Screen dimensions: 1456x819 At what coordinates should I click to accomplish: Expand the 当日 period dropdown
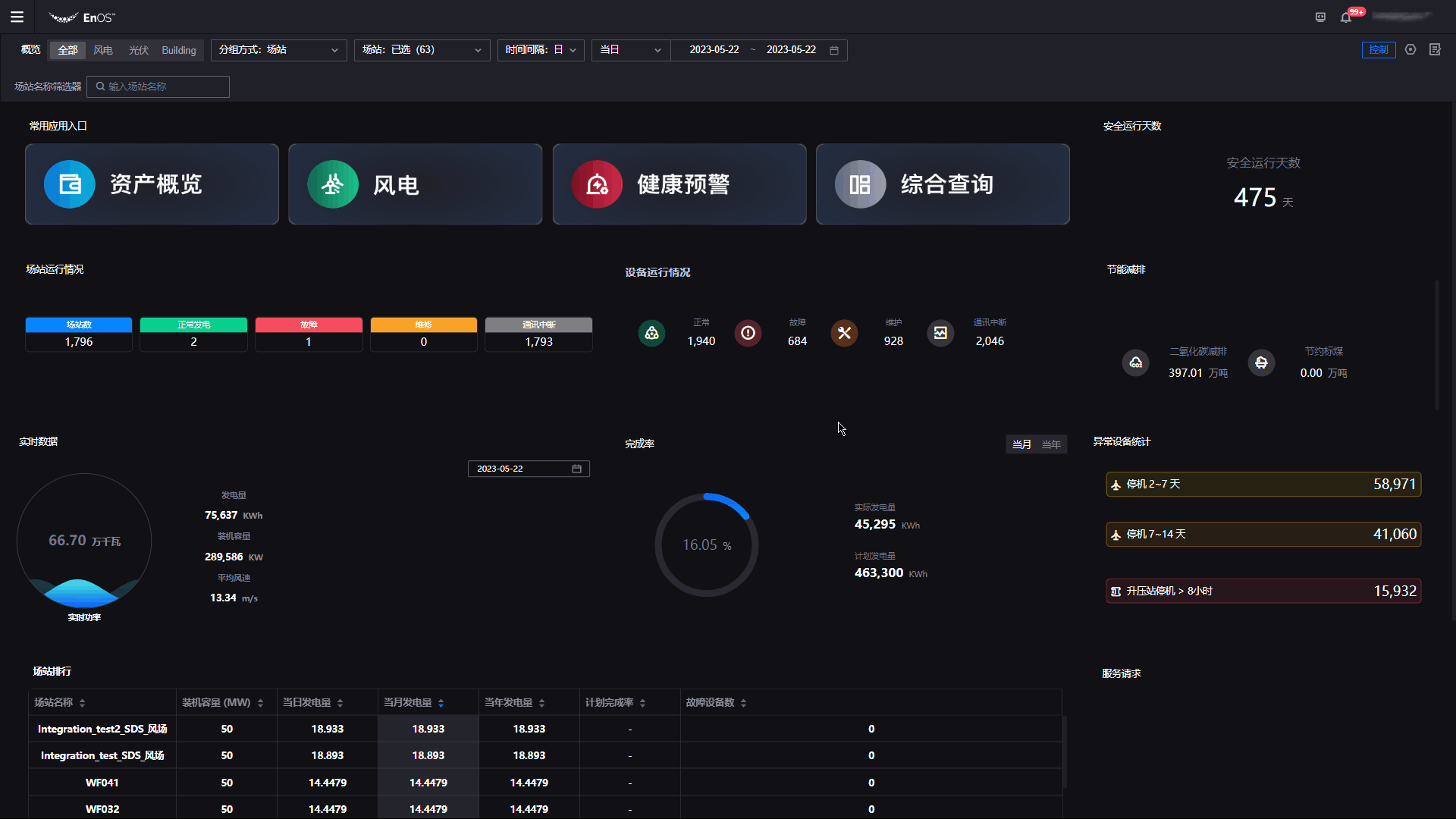(630, 50)
